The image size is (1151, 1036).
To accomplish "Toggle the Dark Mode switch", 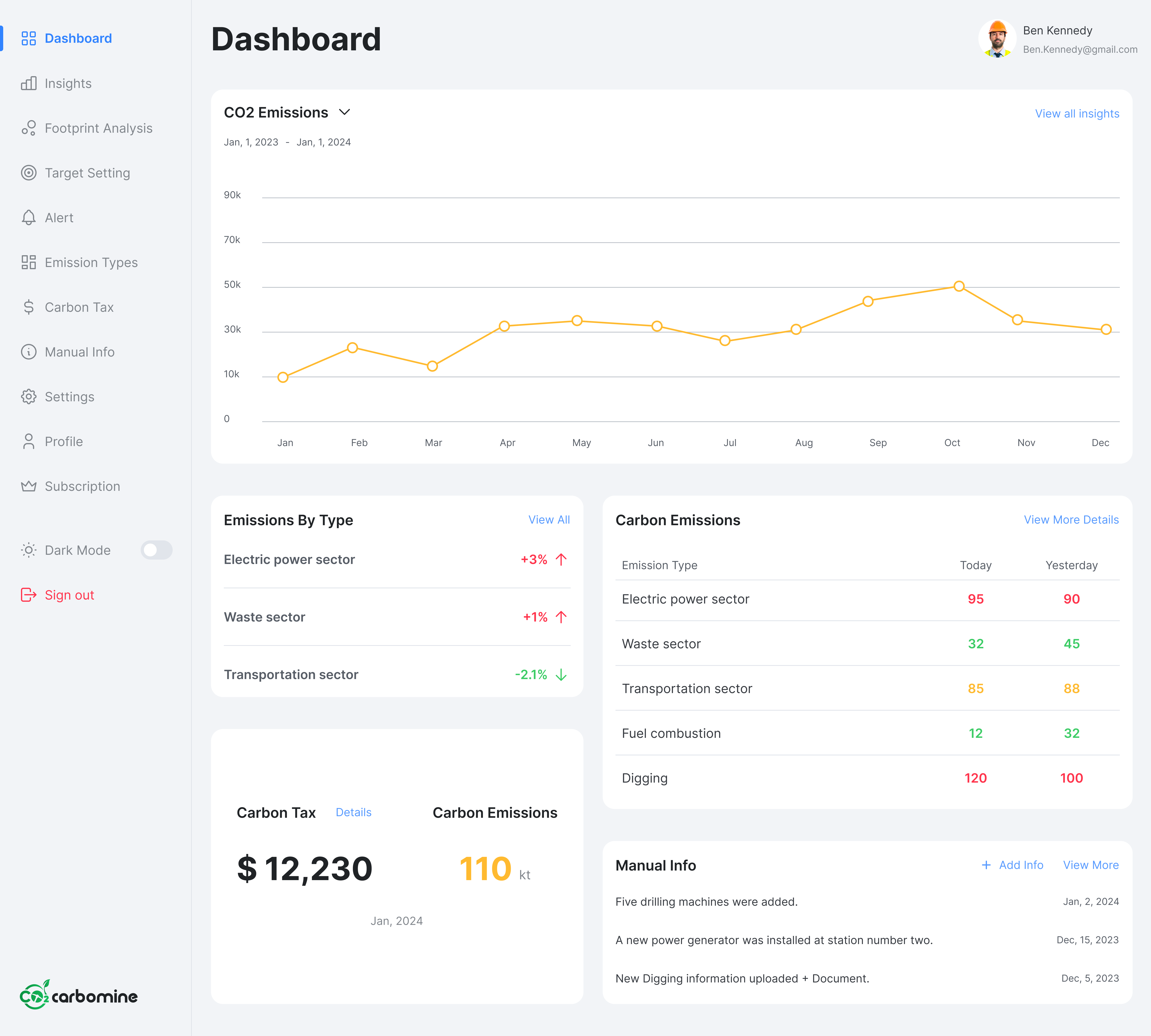I will (x=156, y=550).
